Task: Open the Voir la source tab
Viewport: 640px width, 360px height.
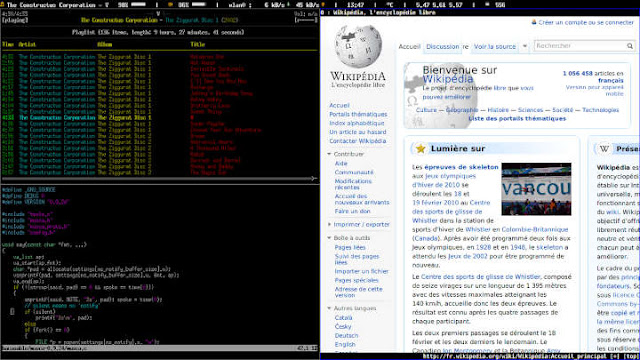Action: click(x=495, y=47)
